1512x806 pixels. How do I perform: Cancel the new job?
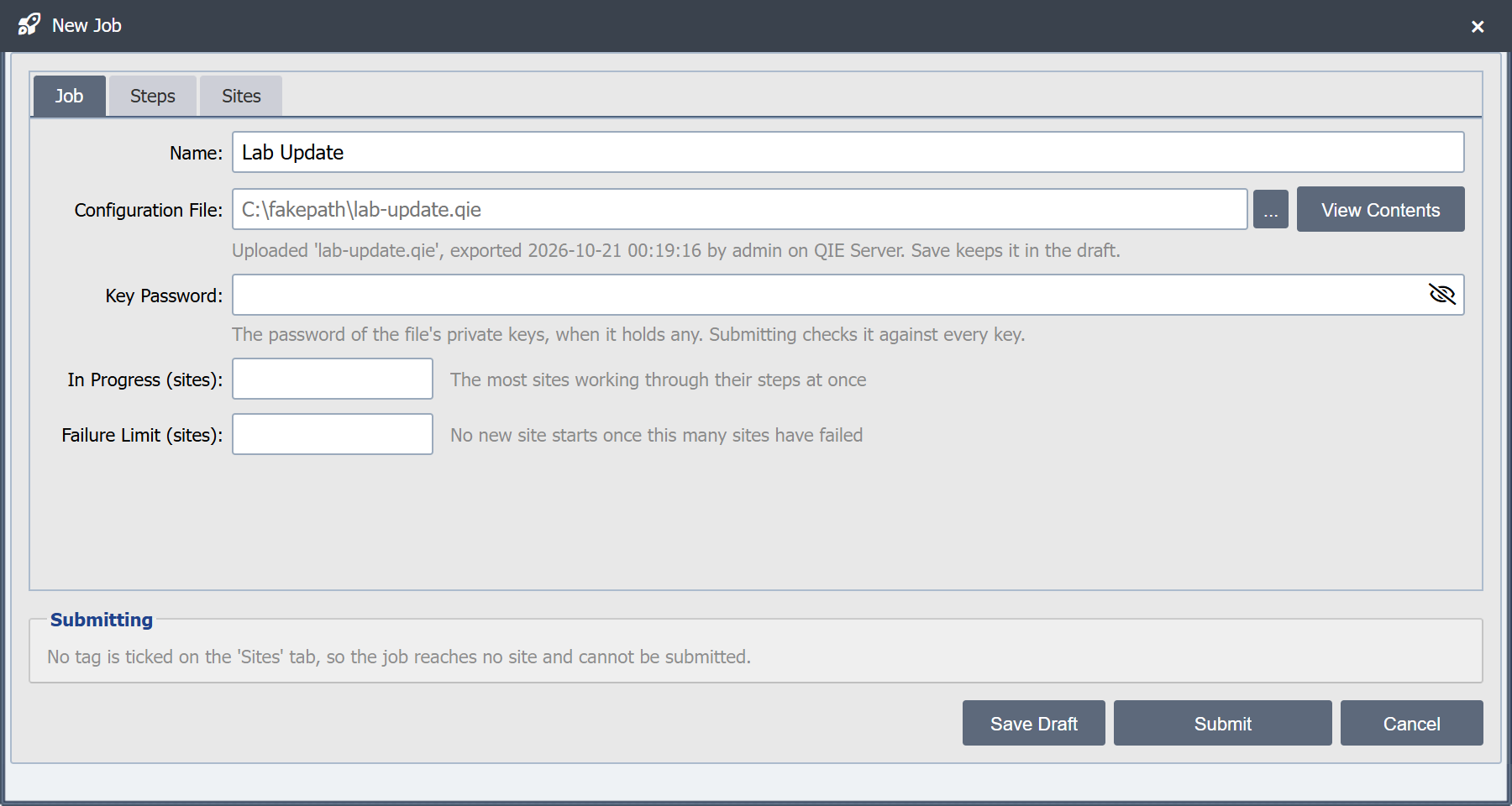pos(1412,723)
